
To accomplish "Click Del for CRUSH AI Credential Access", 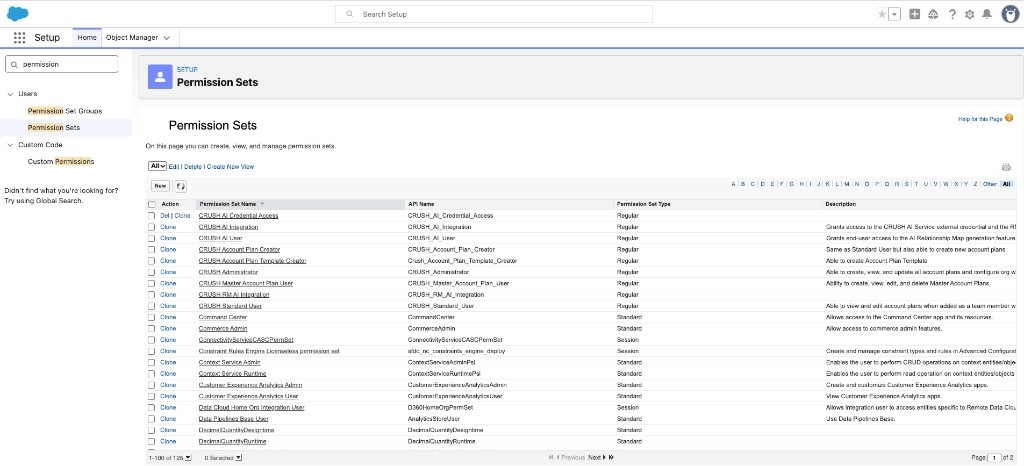I will coord(165,215).
